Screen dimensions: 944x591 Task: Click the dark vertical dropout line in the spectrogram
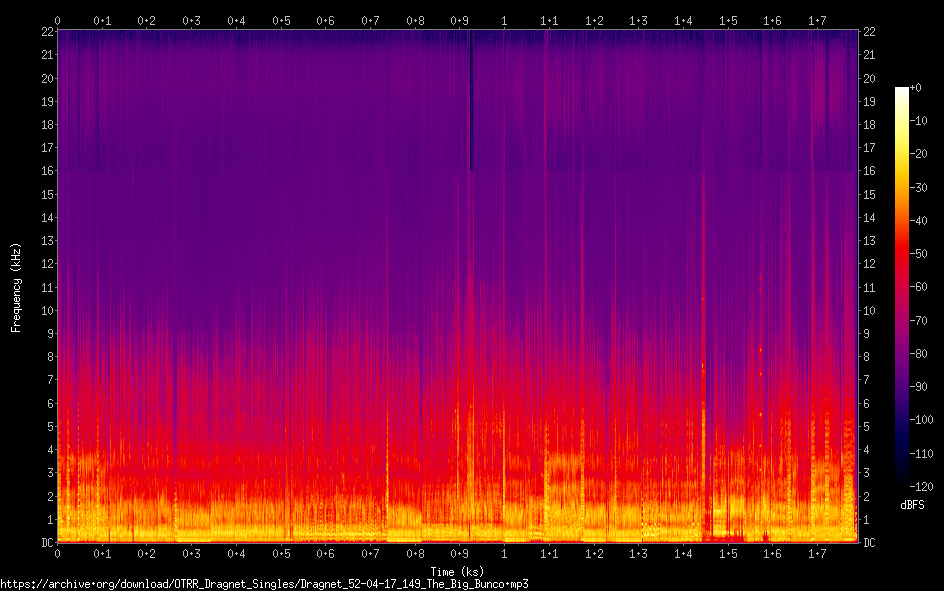pos(470,100)
